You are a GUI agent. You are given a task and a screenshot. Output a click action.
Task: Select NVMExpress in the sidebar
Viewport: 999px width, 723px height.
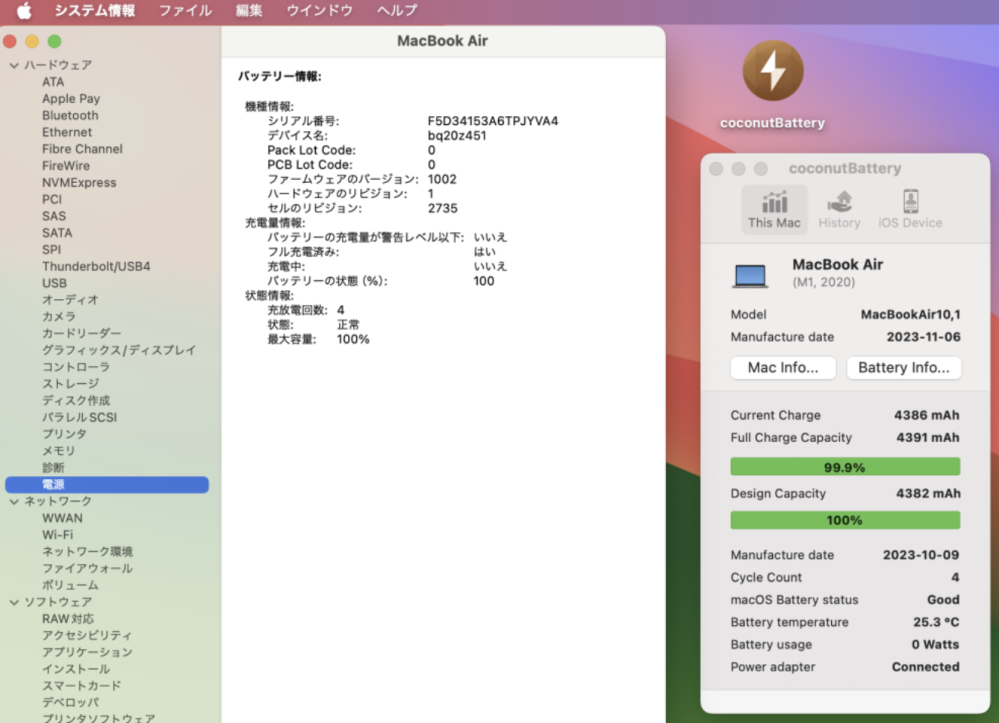[x=79, y=182]
